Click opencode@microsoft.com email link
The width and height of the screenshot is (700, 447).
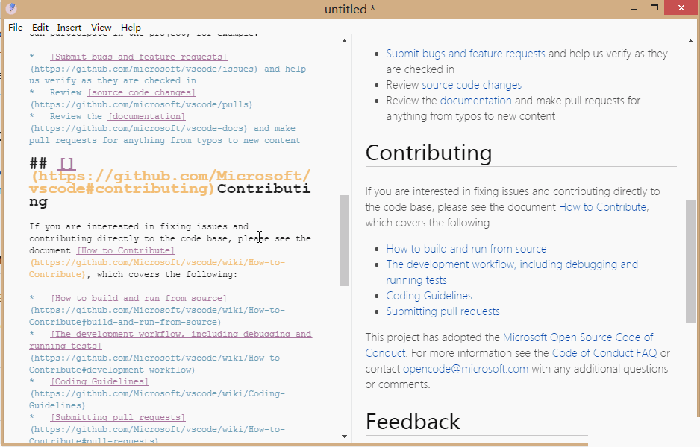466,369
